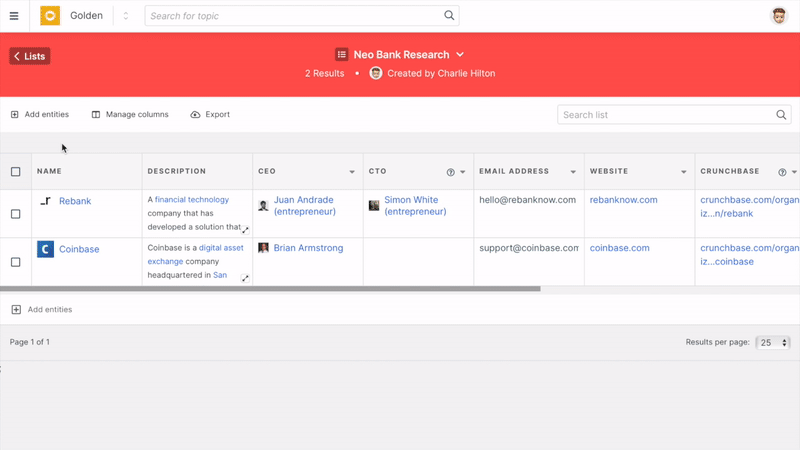The height and width of the screenshot is (450, 800).
Task: Click Charlie Hilton's creator avatar
Action: pos(376,73)
